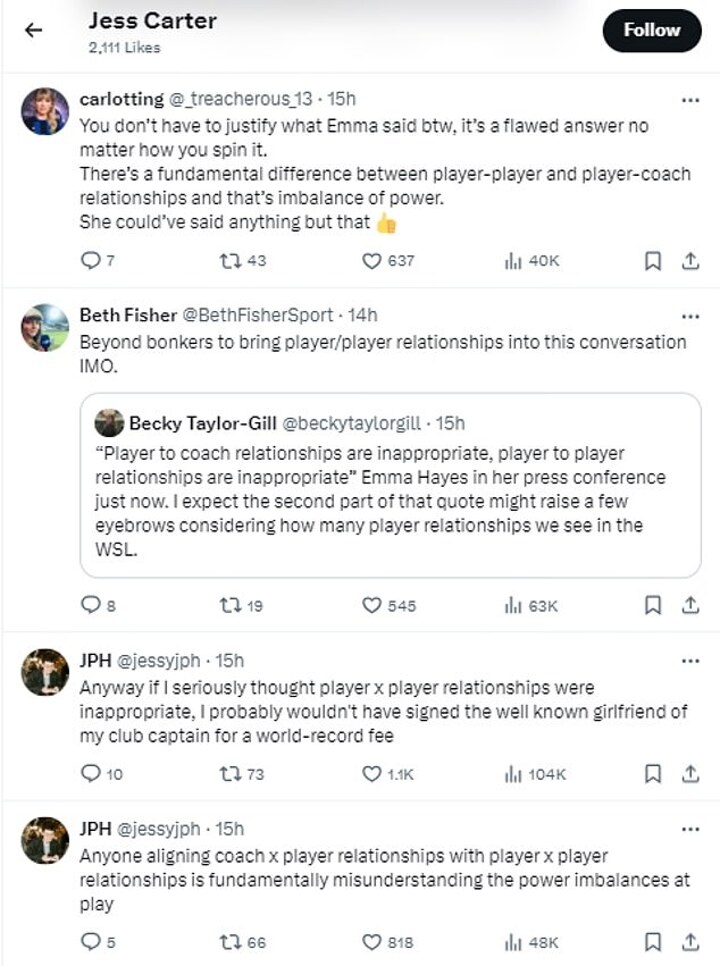Open more options on JPH's world-record fee tweet
The image size is (720, 966).
tap(690, 661)
